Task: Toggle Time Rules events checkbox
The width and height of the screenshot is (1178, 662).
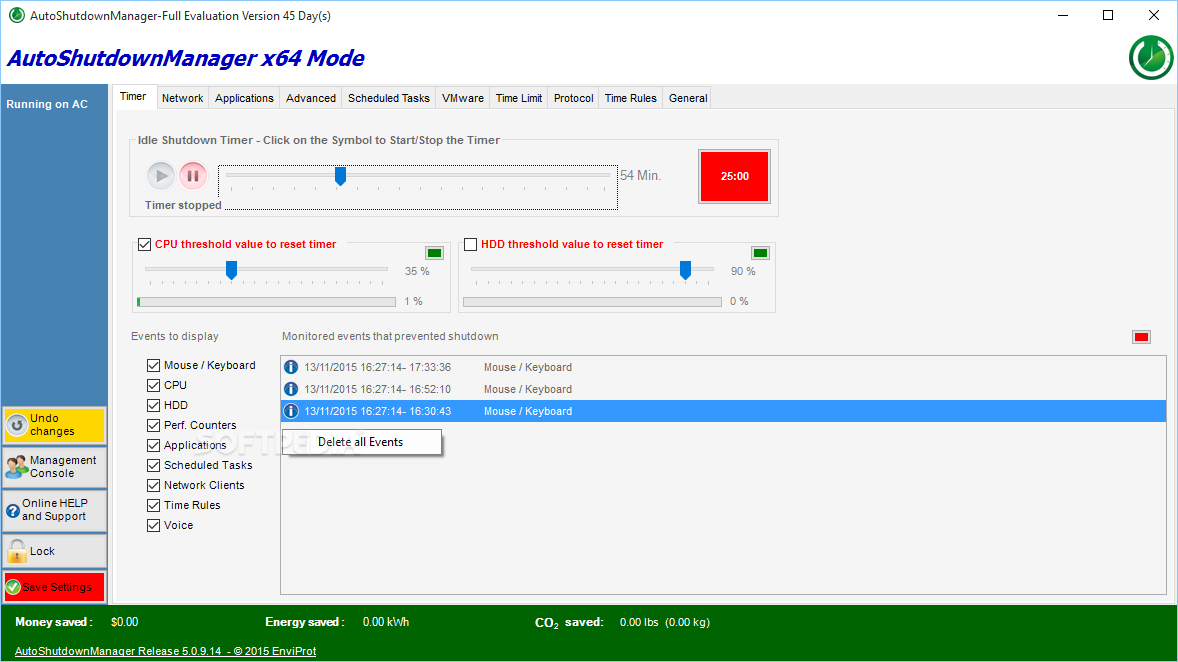Action: pos(153,506)
